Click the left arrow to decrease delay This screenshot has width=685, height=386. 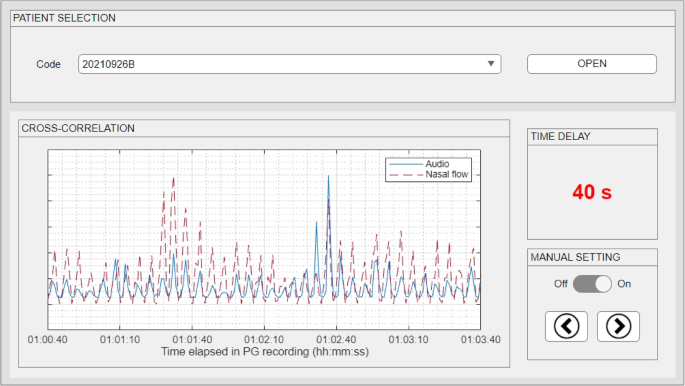pyautogui.click(x=566, y=326)
